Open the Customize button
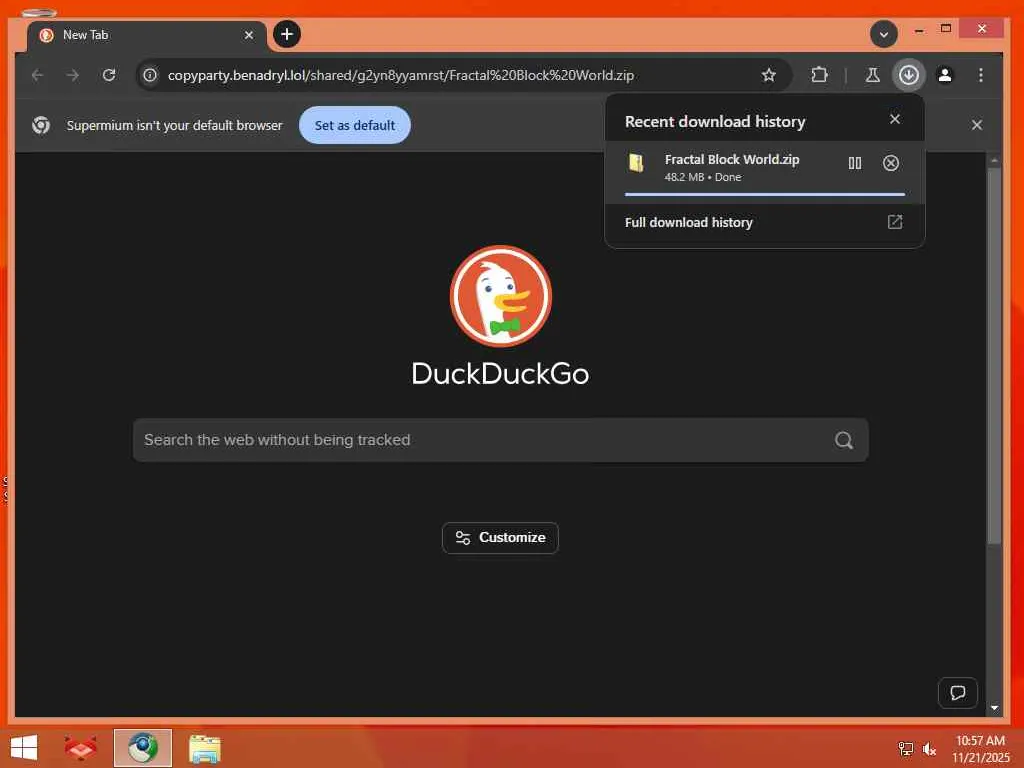Screen dimensions: 1024x768 pos(500,537)
